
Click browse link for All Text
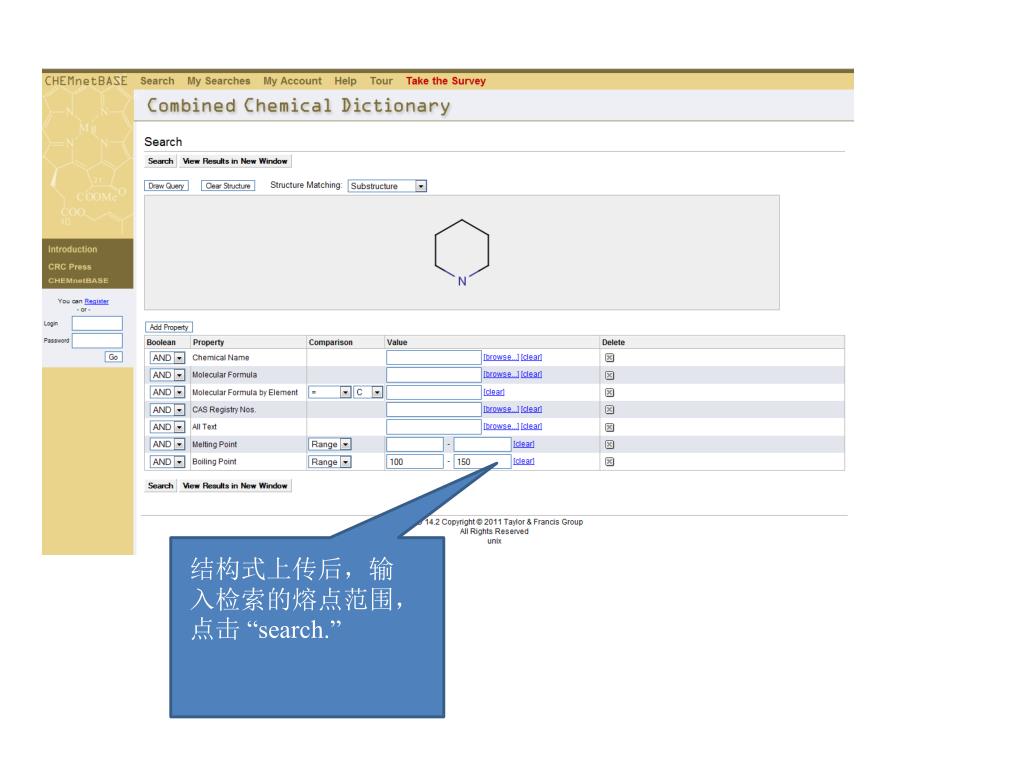pos(501,426)
